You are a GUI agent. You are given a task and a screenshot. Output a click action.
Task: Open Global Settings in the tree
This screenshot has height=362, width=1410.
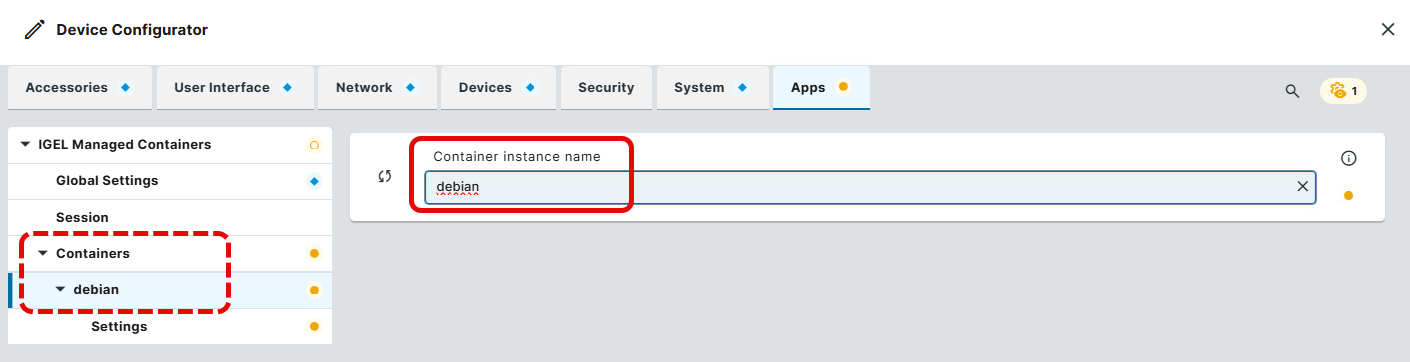pos(170,181)
